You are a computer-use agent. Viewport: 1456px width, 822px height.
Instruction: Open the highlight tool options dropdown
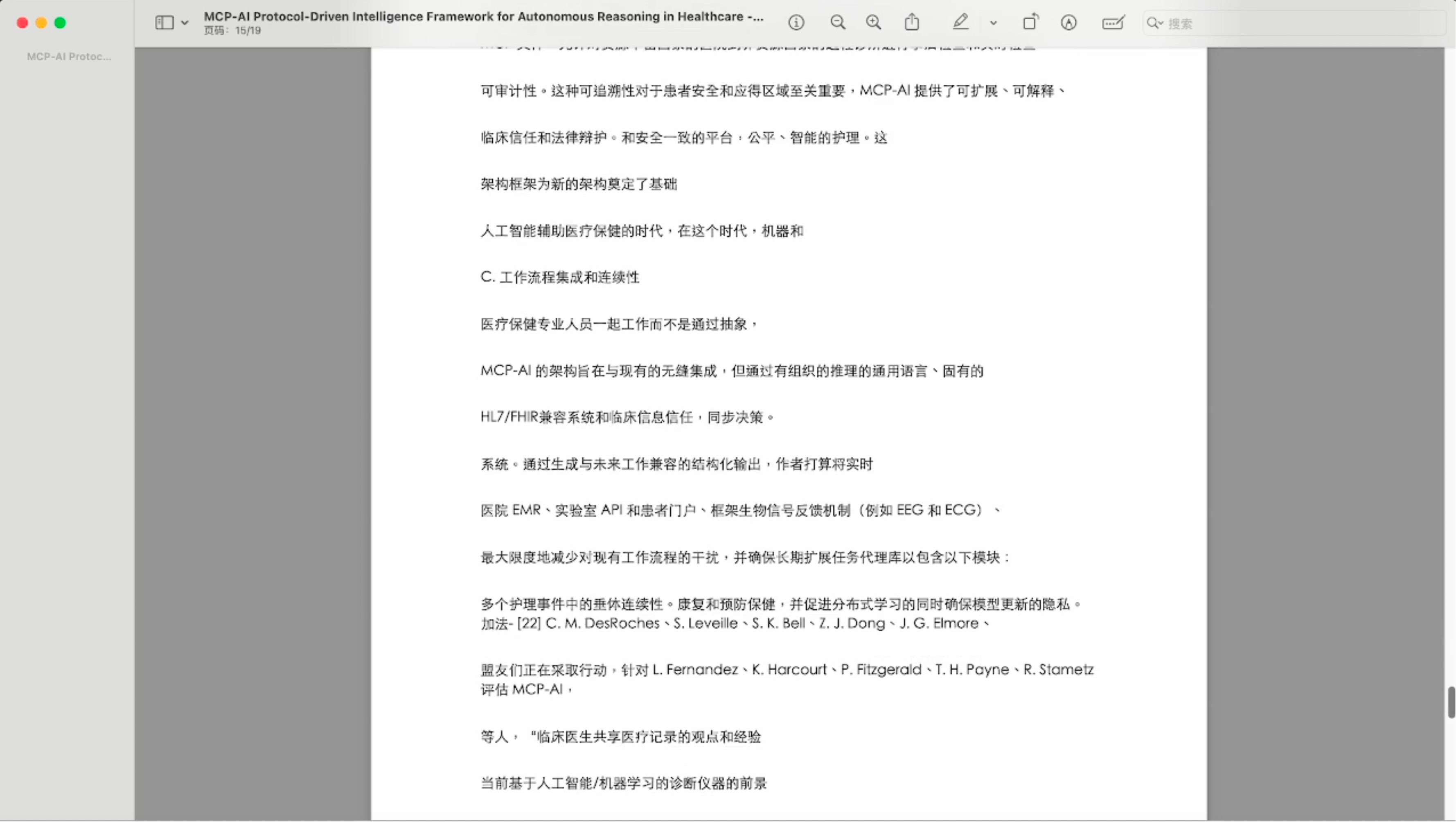[993, 23]
